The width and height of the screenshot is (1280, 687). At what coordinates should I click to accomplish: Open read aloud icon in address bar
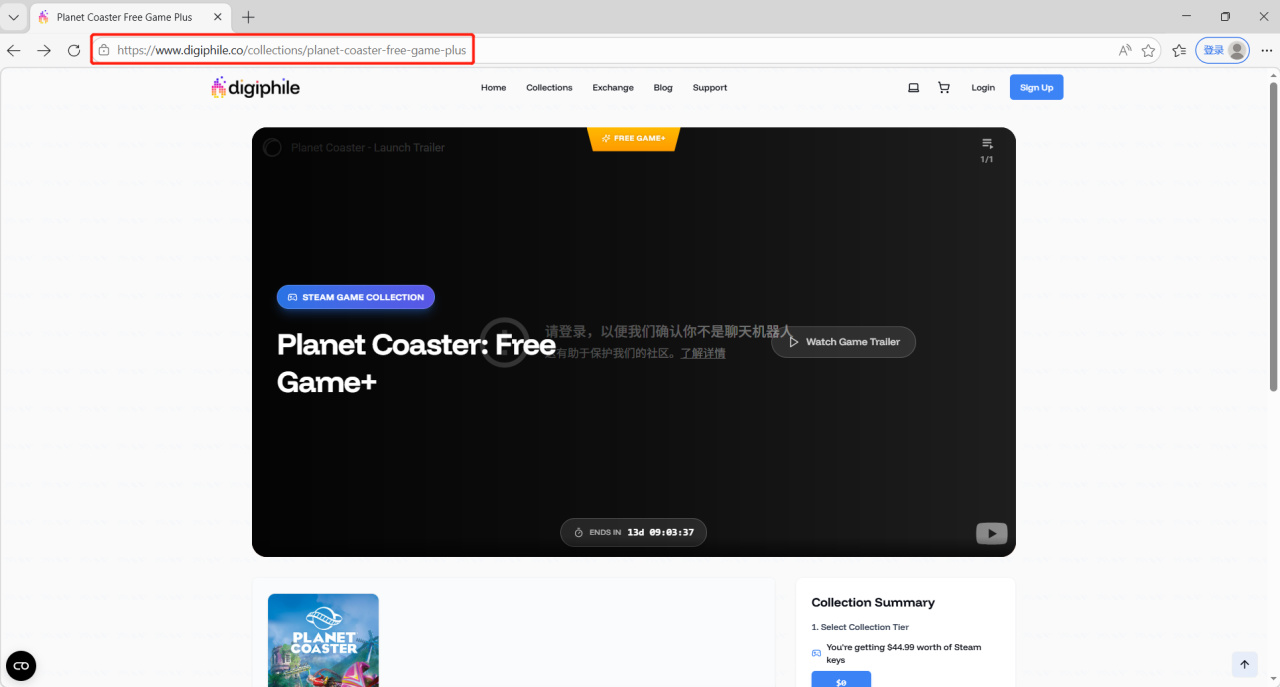[x=1125, y=50]
